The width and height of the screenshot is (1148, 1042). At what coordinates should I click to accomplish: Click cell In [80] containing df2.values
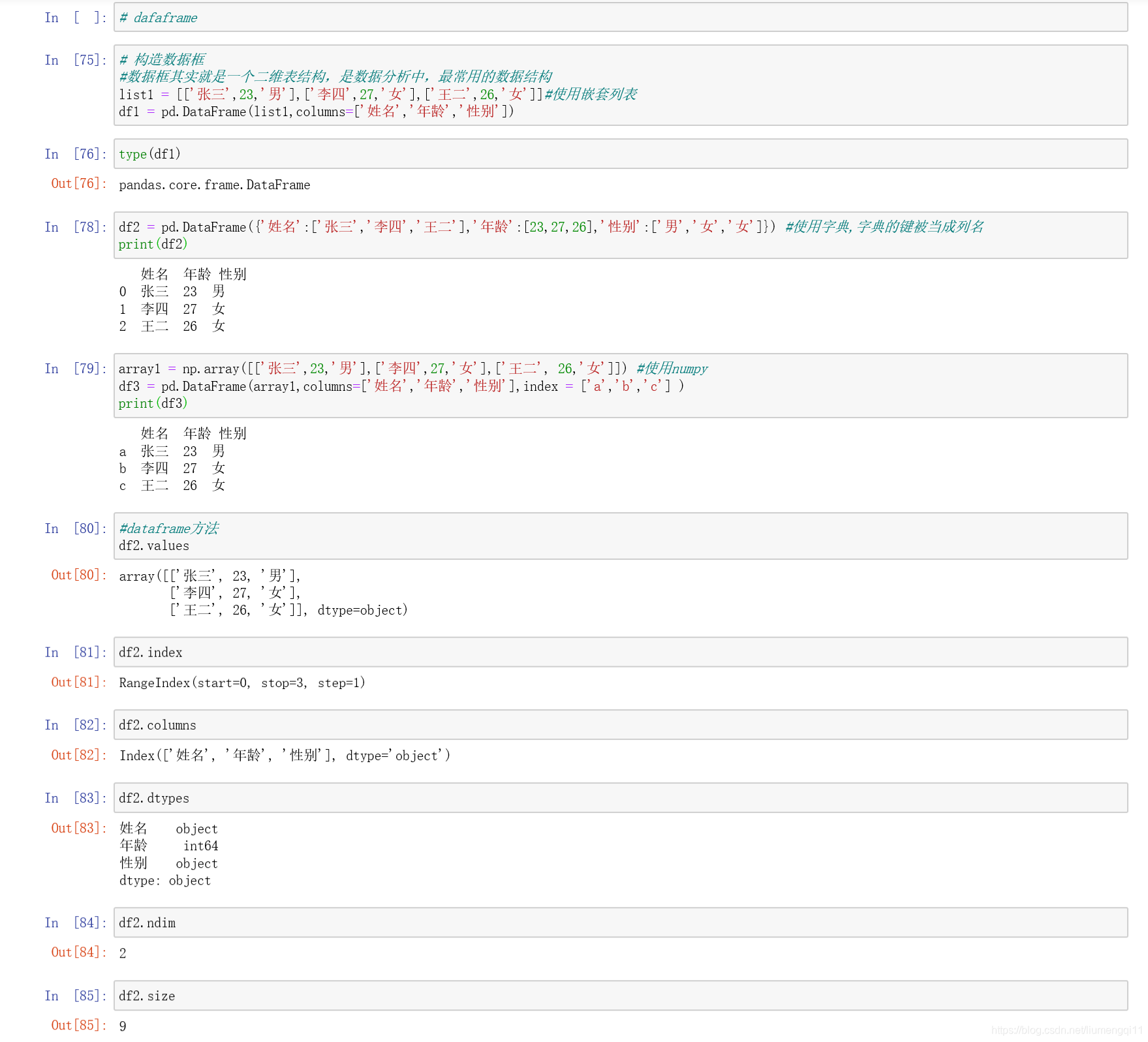(x=621, y=536)
